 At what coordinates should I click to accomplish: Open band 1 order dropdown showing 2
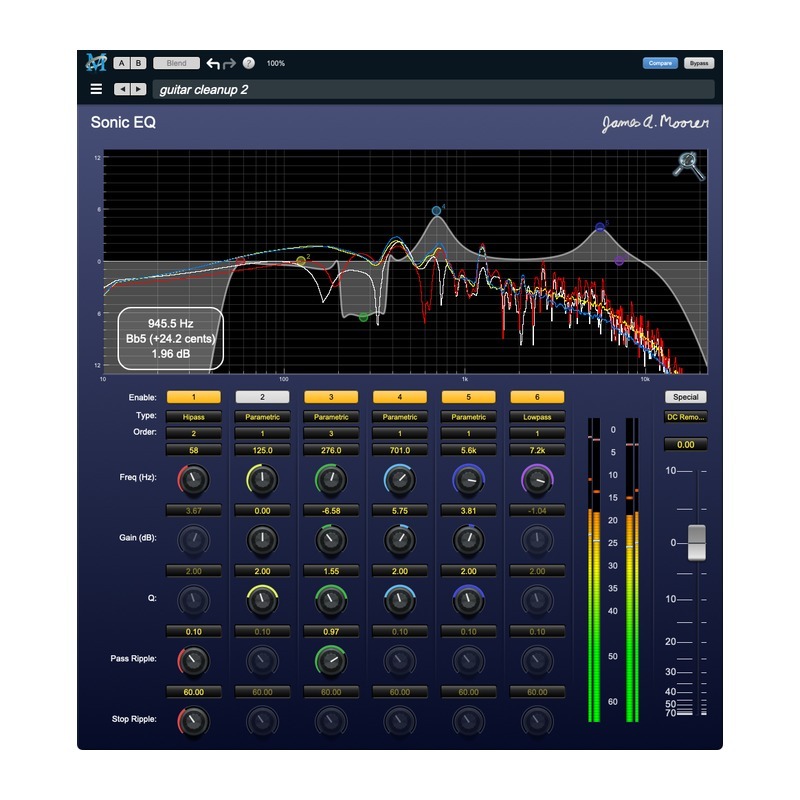[x=193, y=434]
